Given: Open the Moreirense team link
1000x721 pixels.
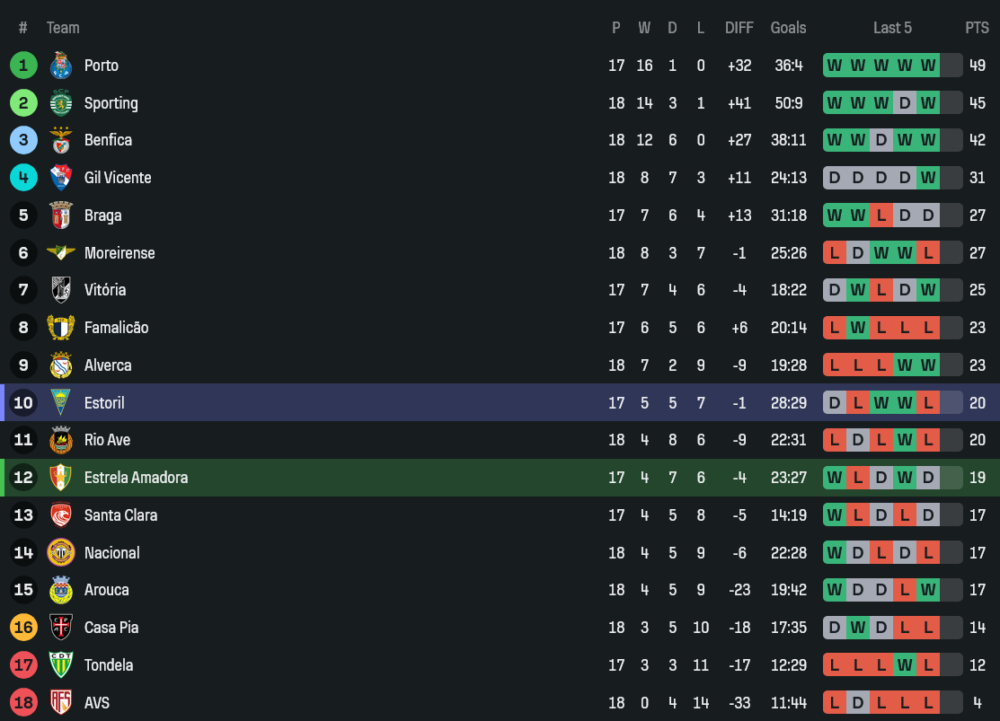Looking at the screenshot, I should [x=119, y=253].
